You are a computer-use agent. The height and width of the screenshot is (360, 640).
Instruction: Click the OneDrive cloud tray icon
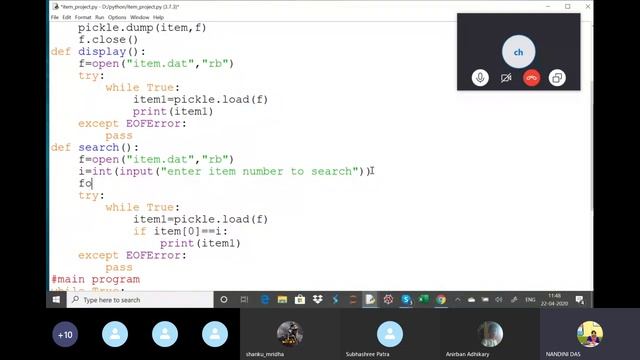tap(471, 300)
